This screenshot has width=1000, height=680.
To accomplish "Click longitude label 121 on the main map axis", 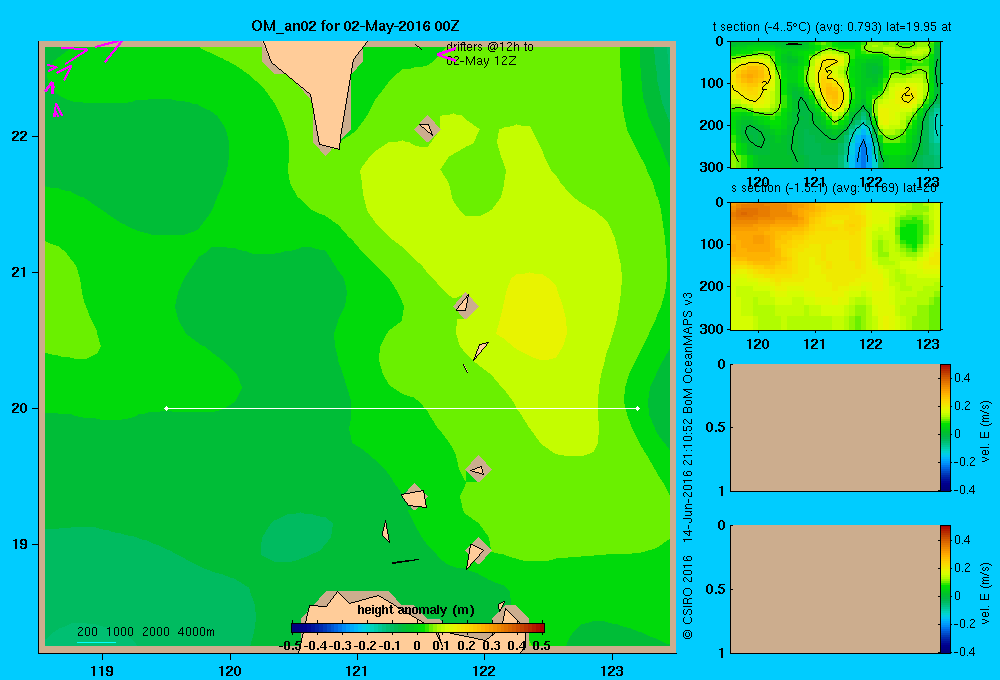I will click(357, 670).
